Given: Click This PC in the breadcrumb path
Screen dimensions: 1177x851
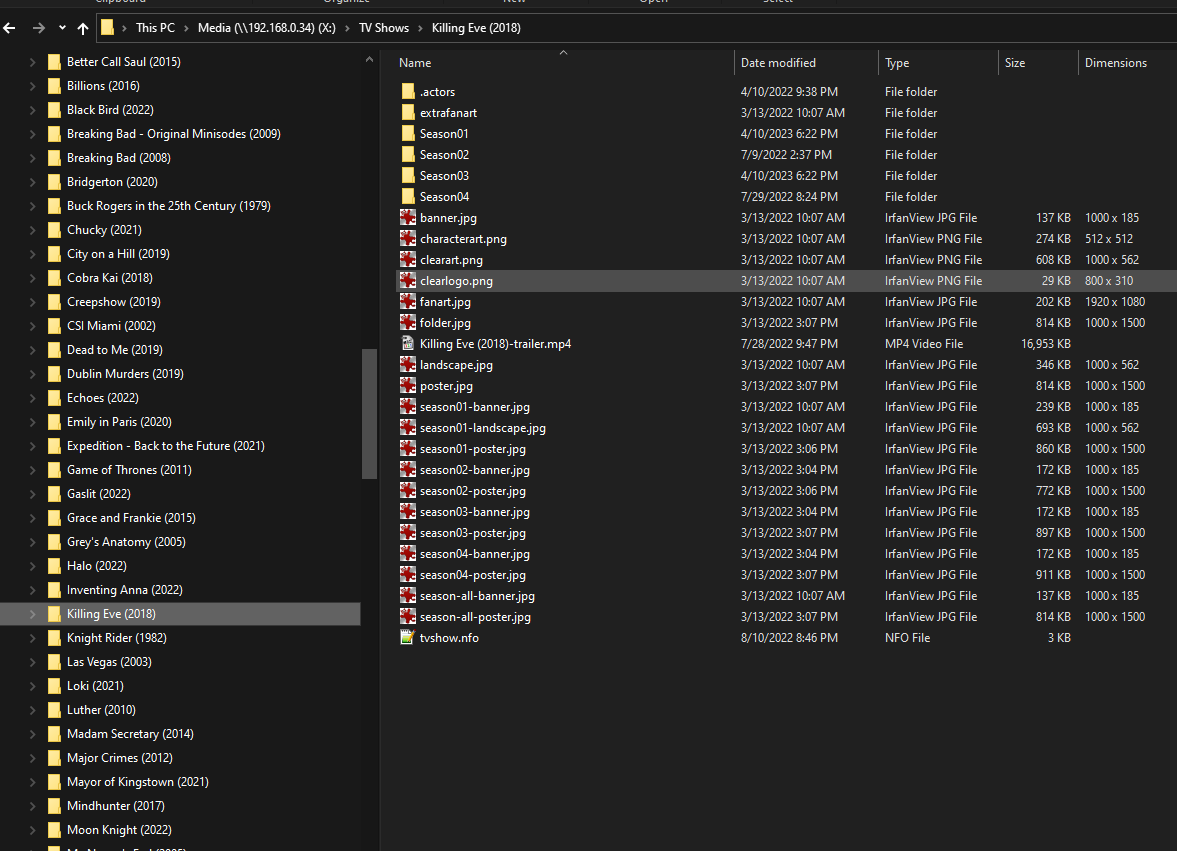Looking at the screenshot, I should click(155, 28).
